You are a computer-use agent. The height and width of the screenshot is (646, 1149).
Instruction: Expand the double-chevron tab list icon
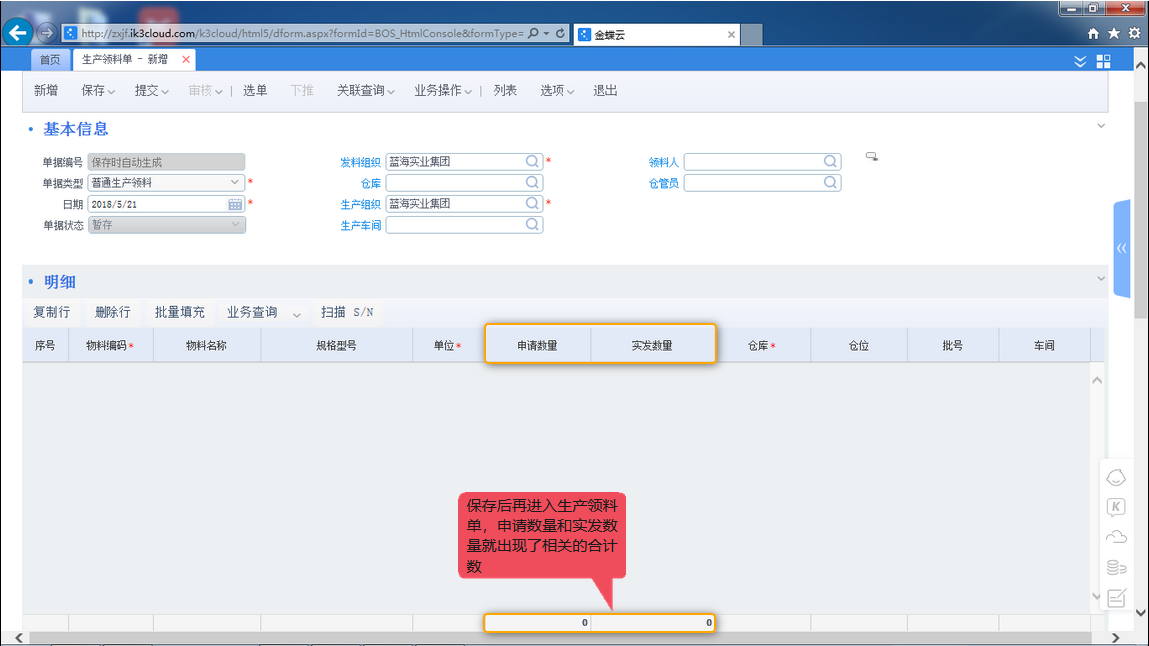1080,62
